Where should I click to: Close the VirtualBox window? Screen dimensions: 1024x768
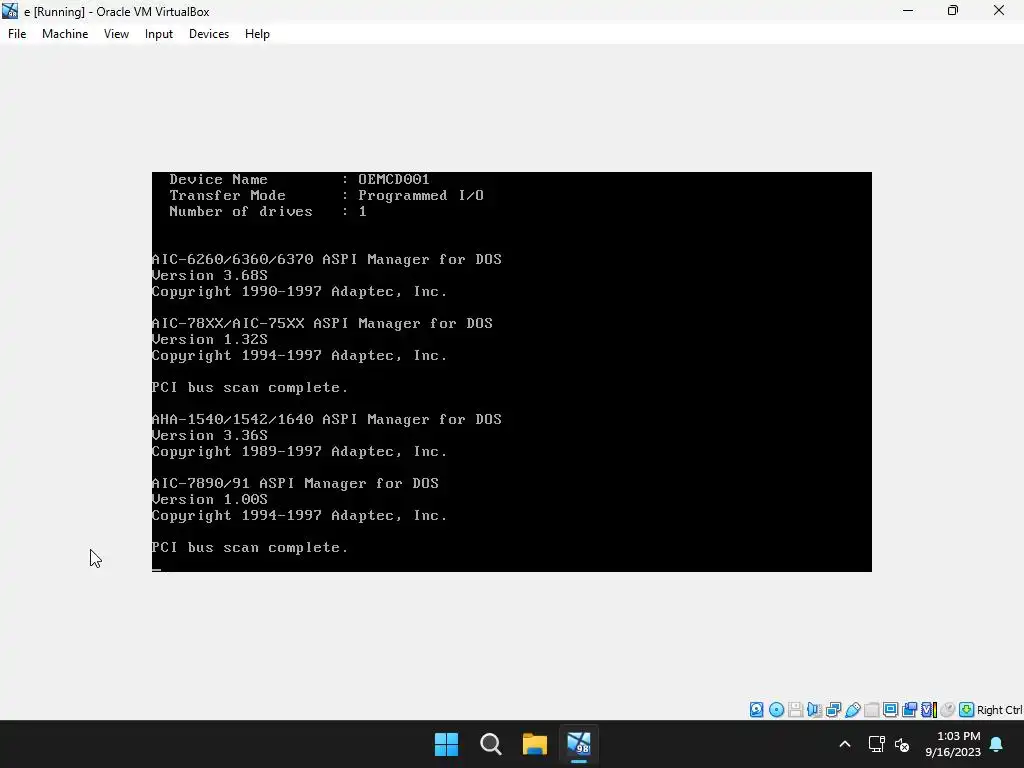pos(999,10)
